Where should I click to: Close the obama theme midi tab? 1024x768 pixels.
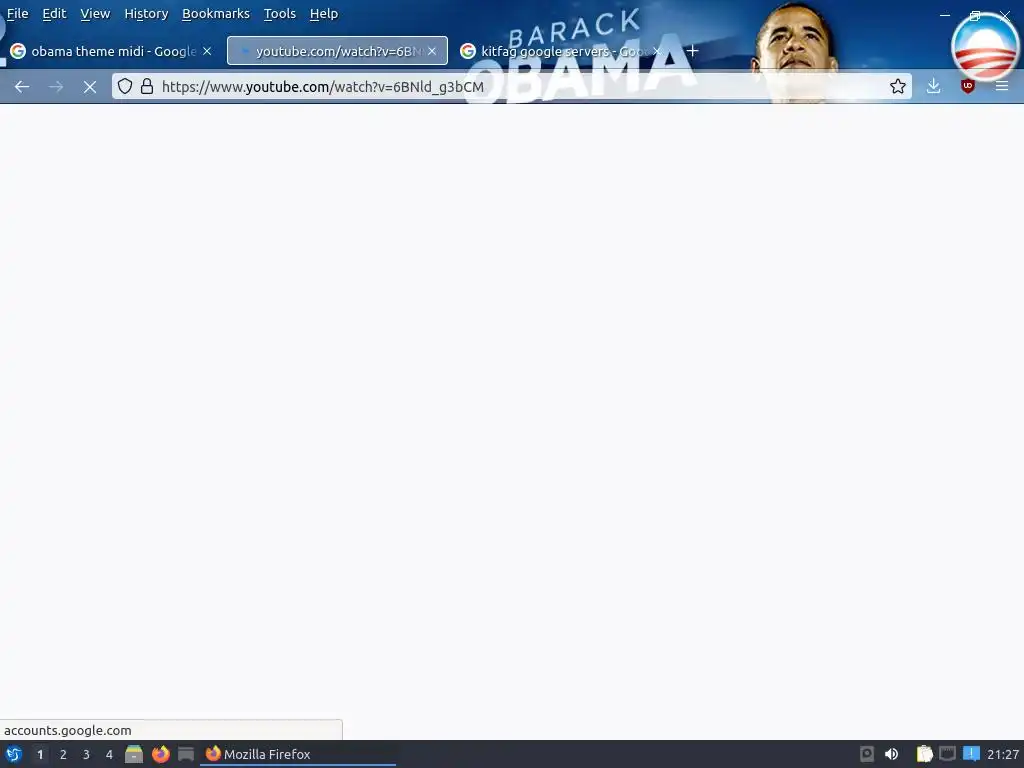pos(207,51)
